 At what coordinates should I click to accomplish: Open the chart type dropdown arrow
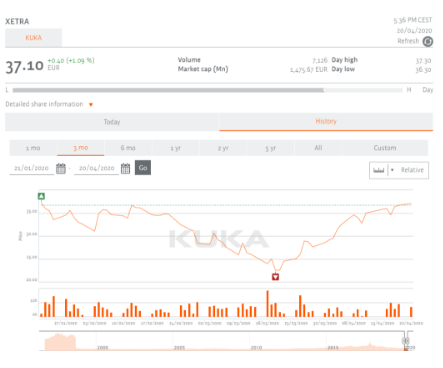pos(392,170)
